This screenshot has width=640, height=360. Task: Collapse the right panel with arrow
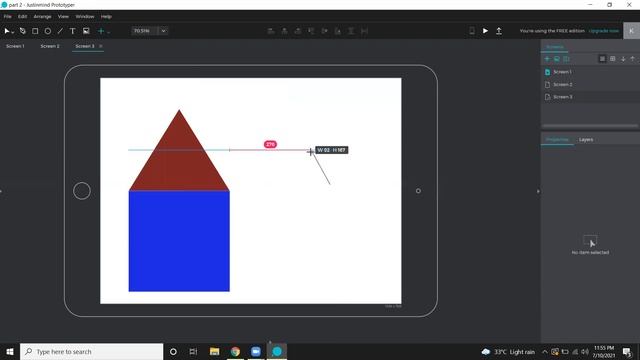[538, 191]
